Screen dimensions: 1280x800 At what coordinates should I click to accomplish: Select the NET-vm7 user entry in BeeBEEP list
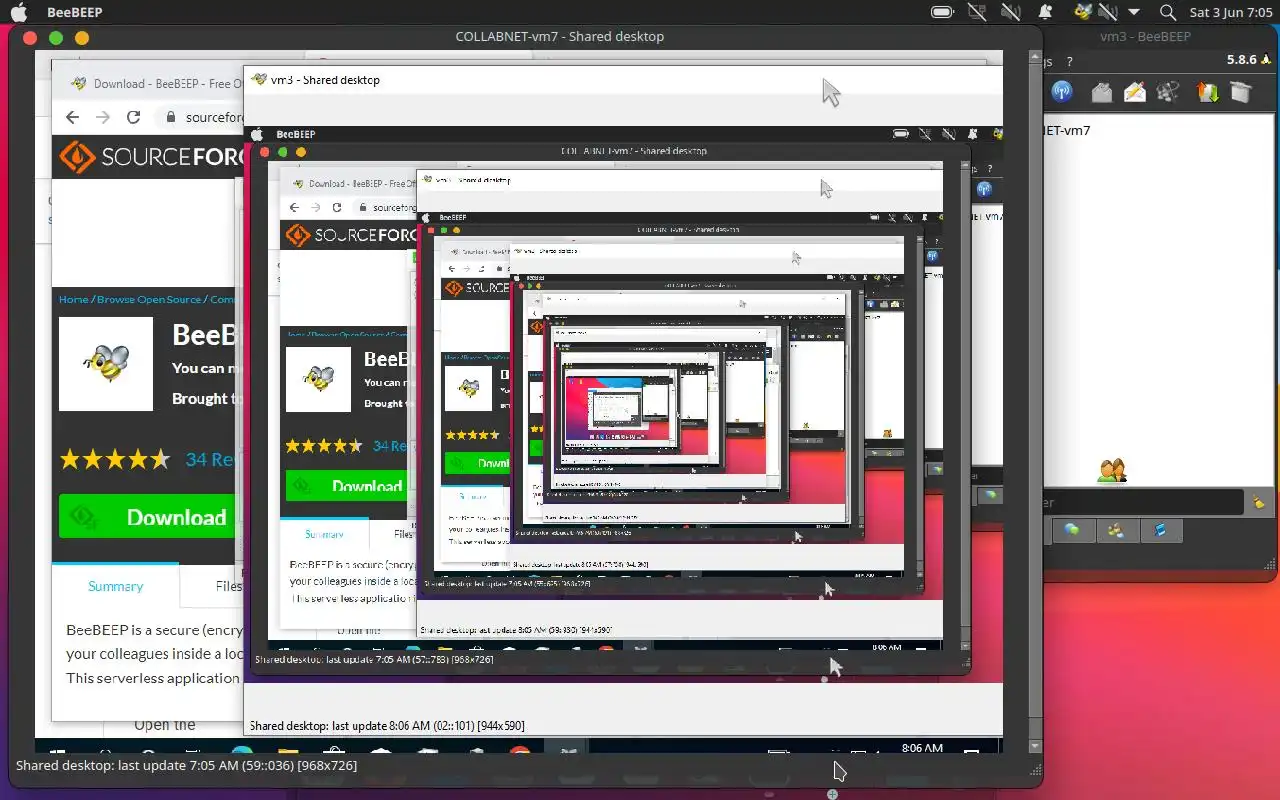pos(1066,130)
